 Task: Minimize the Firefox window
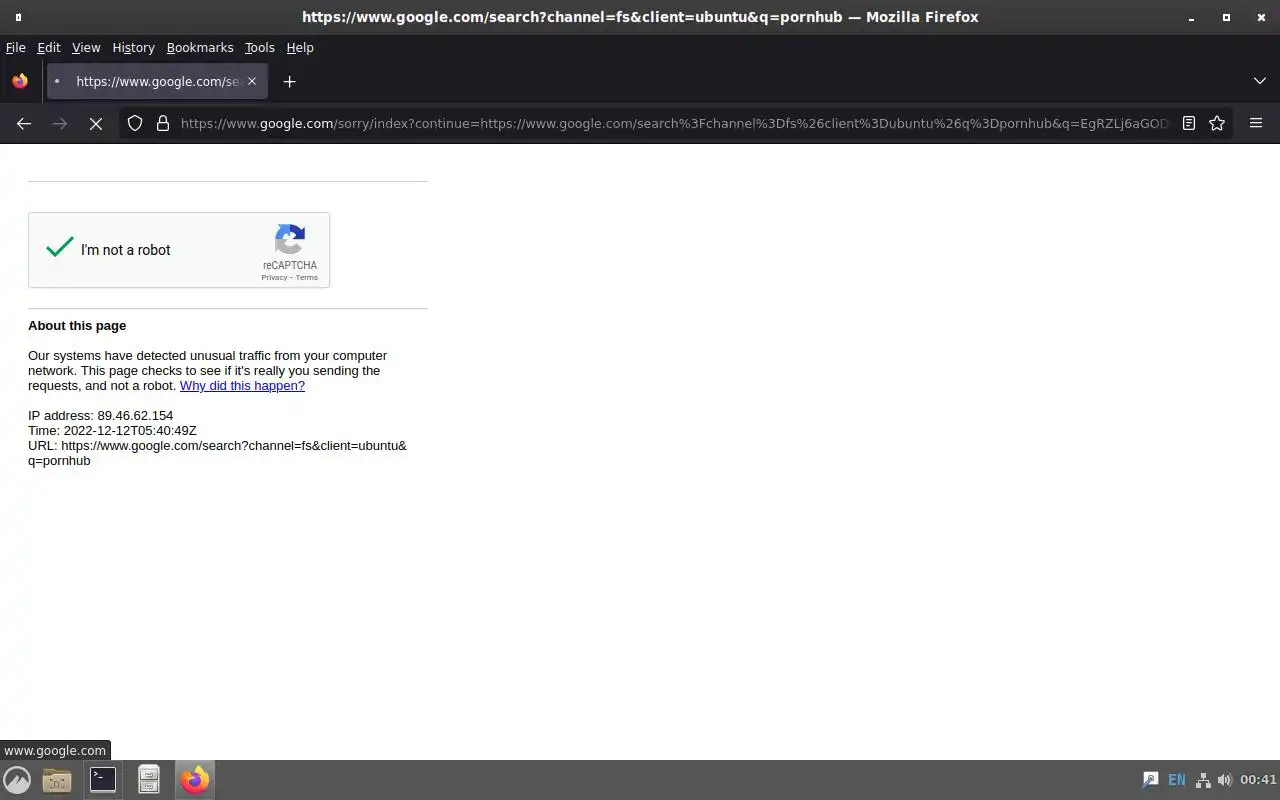click(1191, 17)
